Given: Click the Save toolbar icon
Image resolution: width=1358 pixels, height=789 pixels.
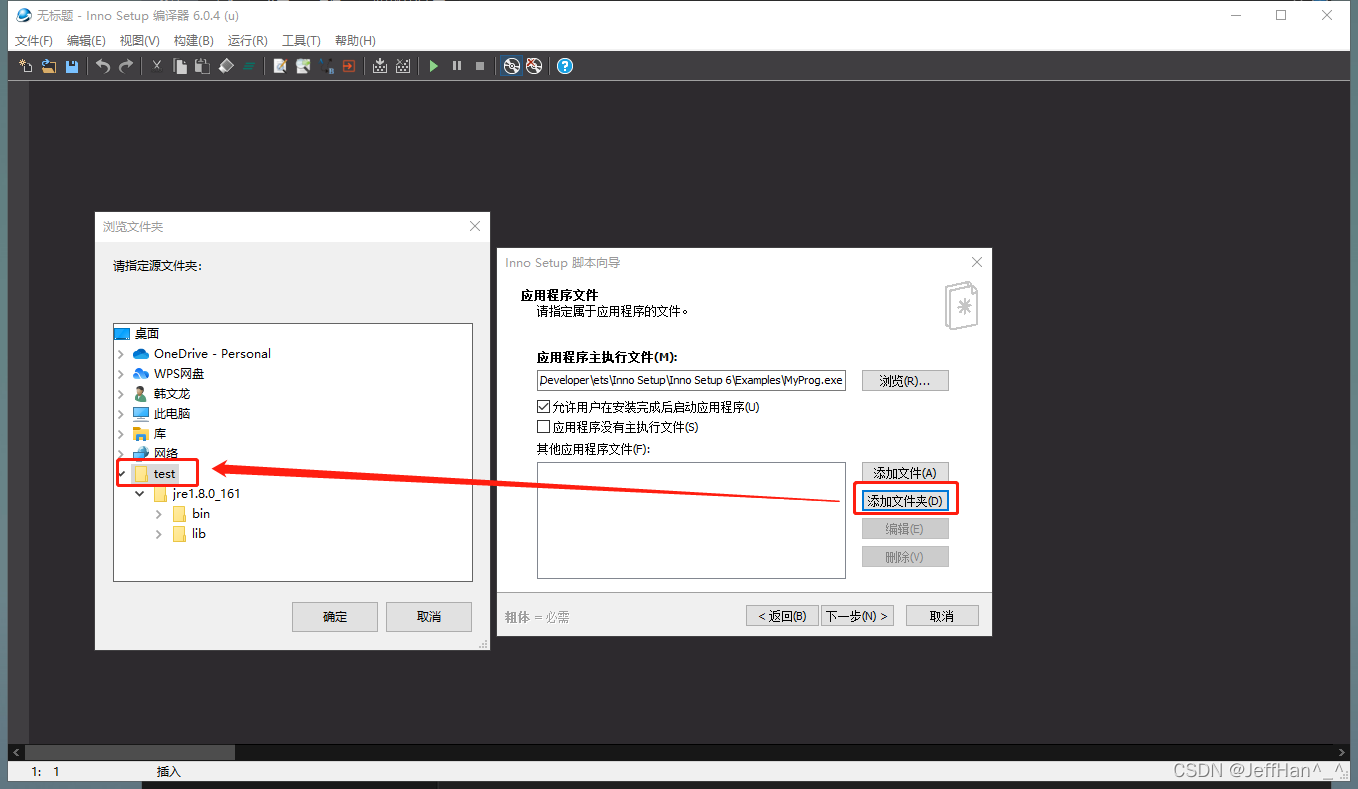Looking at the screenshot, I should [71, 66].
